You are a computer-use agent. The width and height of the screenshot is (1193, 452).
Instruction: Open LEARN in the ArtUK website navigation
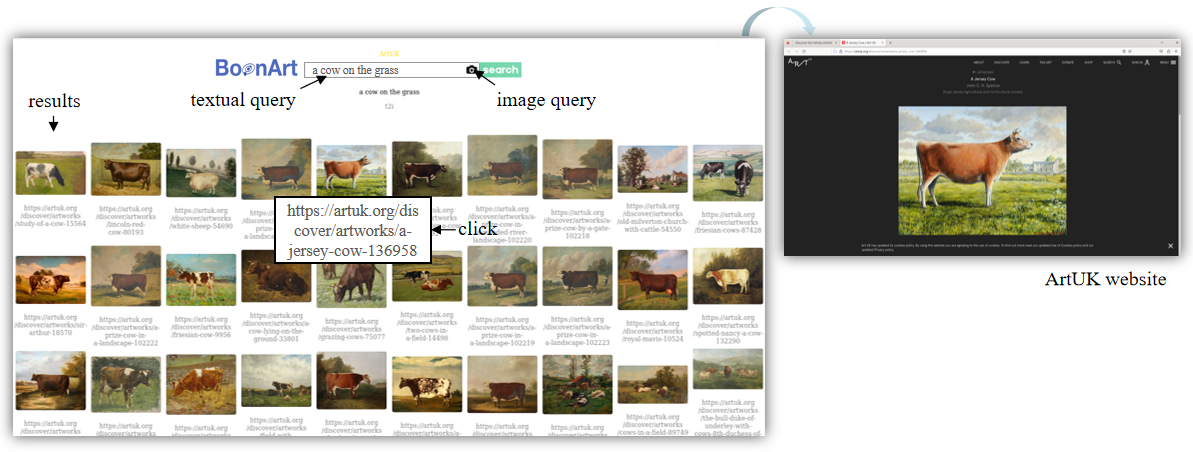coord(1024,62)
